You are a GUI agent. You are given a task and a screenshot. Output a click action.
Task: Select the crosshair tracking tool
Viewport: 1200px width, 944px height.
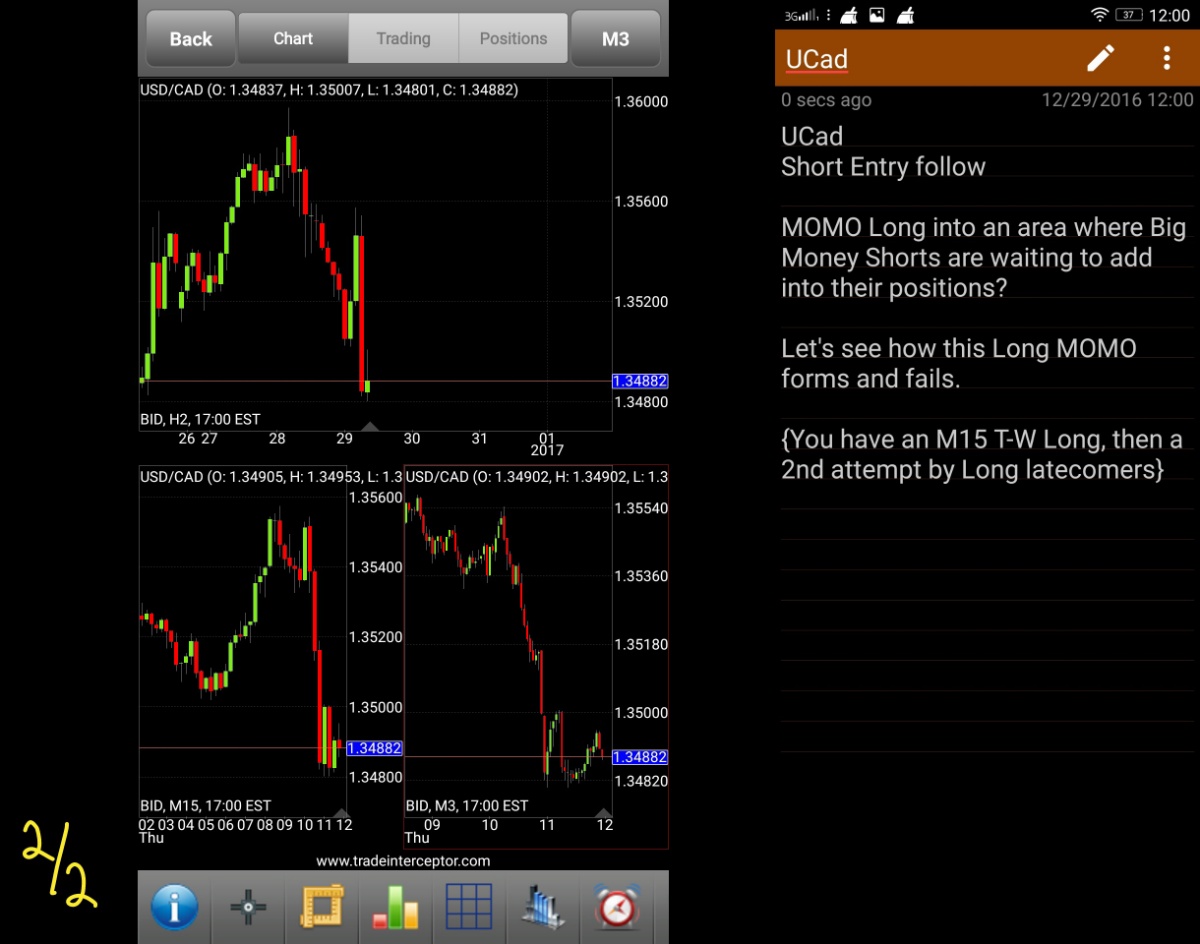click(x=247, y=906)
